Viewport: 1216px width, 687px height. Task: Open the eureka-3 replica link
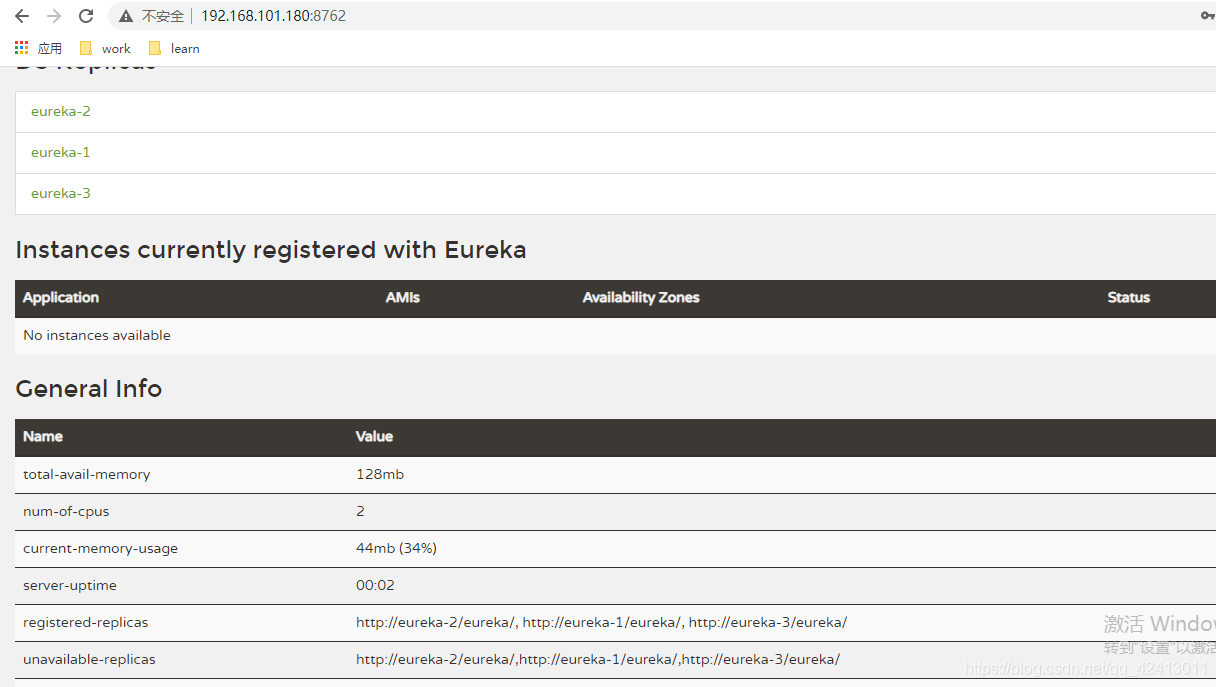[61, 193]
